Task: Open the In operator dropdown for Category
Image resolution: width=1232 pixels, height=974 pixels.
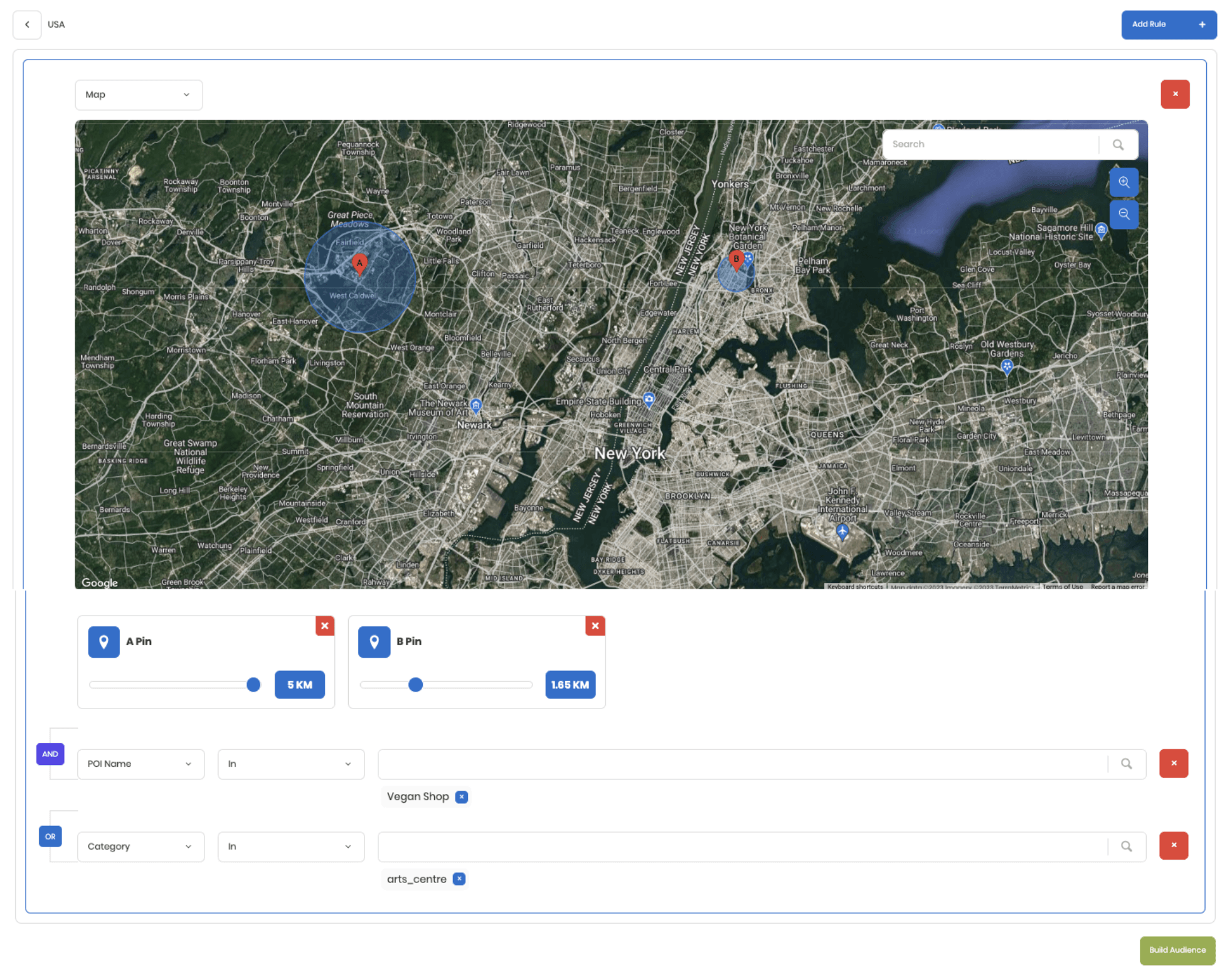Action: pos(290,846)
